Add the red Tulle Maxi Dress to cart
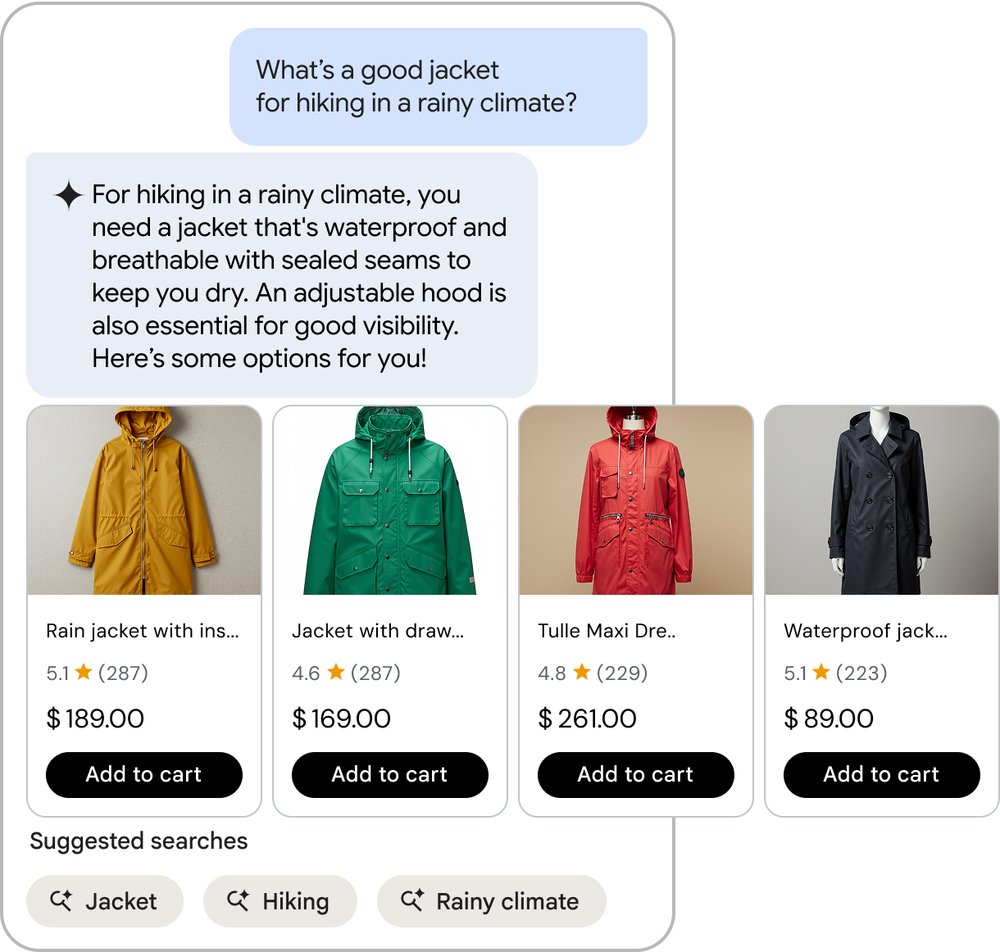1000x952 pixels. [636, 774]
